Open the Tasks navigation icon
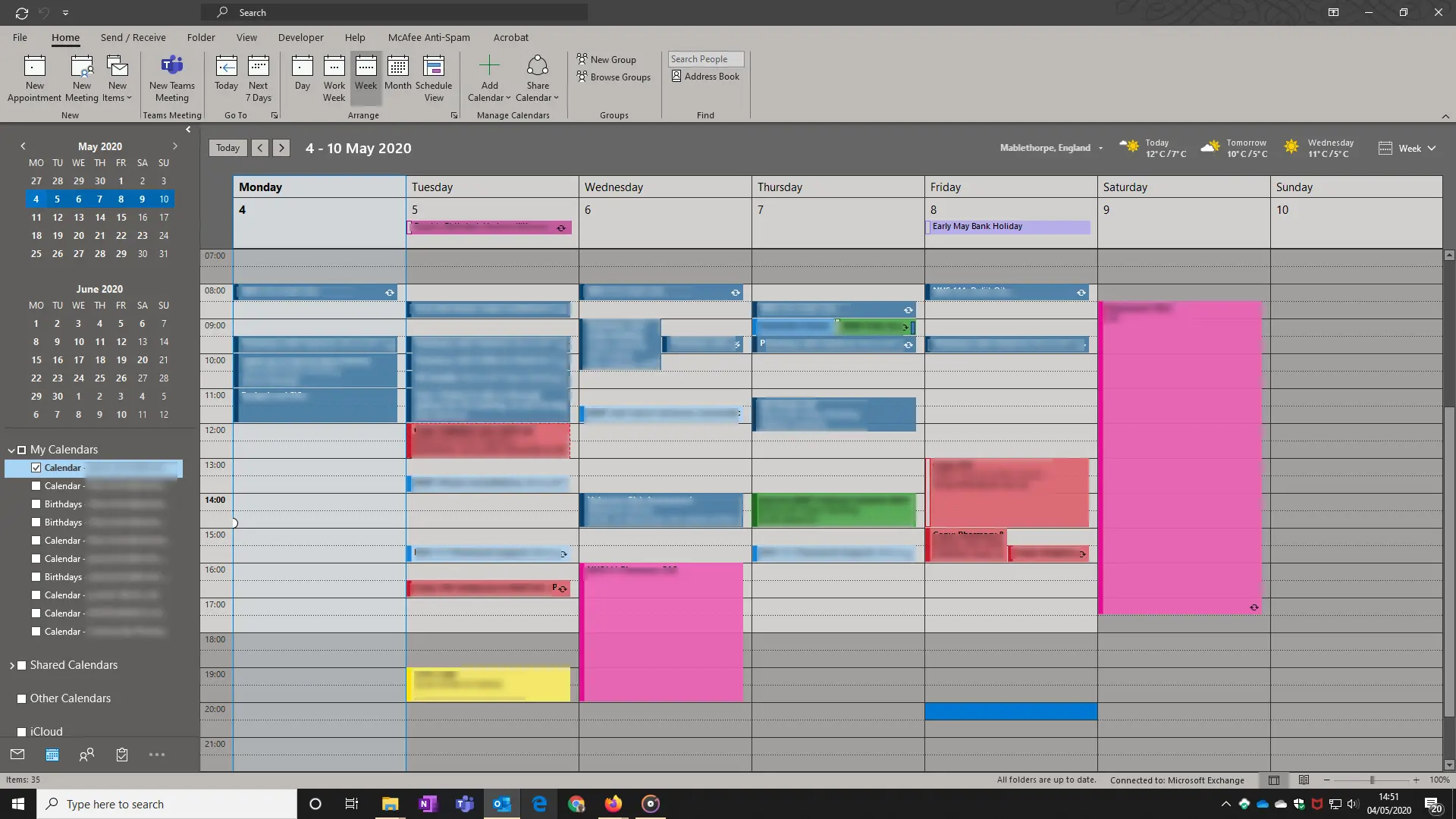The width and height of the screenshot is (1456, 819). [122, 755]
